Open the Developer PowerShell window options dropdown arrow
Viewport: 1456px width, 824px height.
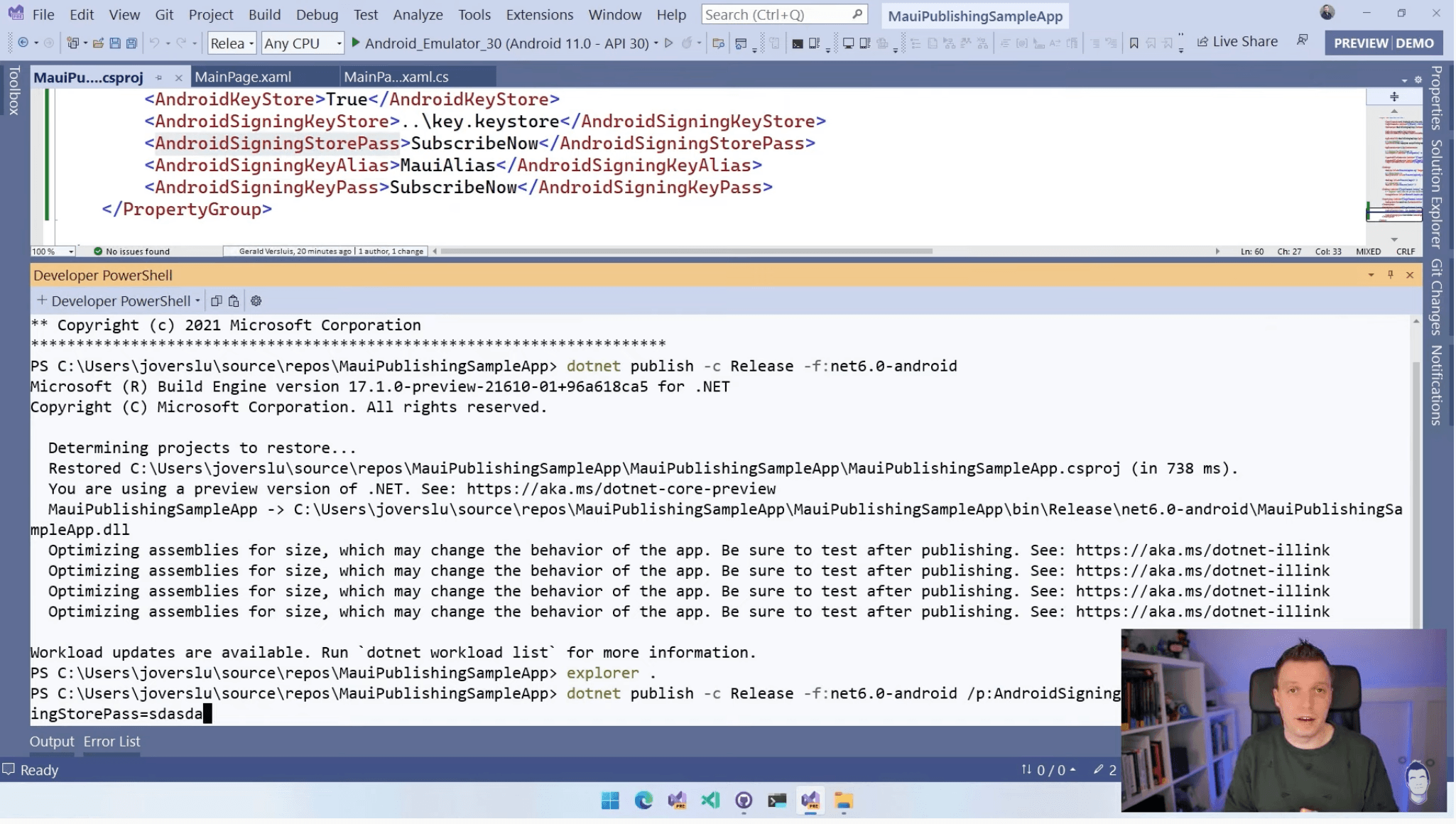[x=1371, y=275]
